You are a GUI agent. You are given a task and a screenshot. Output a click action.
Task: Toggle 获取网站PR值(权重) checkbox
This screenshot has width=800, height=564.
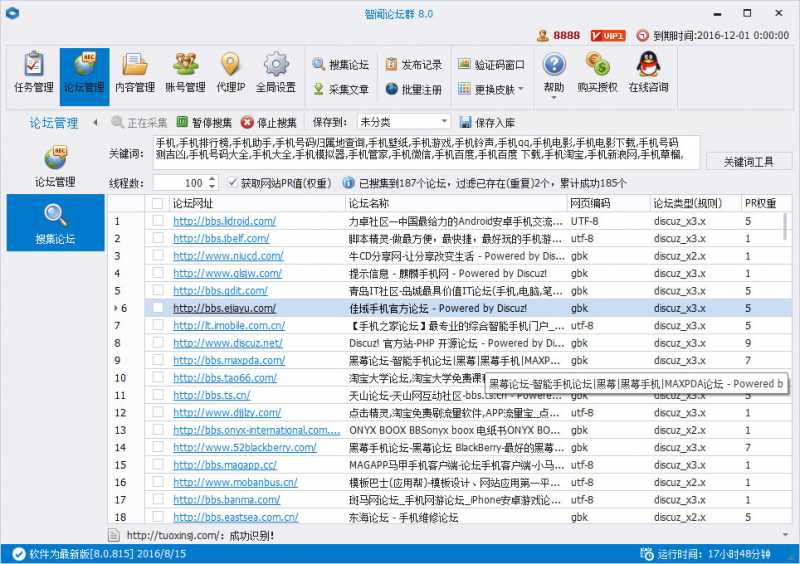[234, 183]
